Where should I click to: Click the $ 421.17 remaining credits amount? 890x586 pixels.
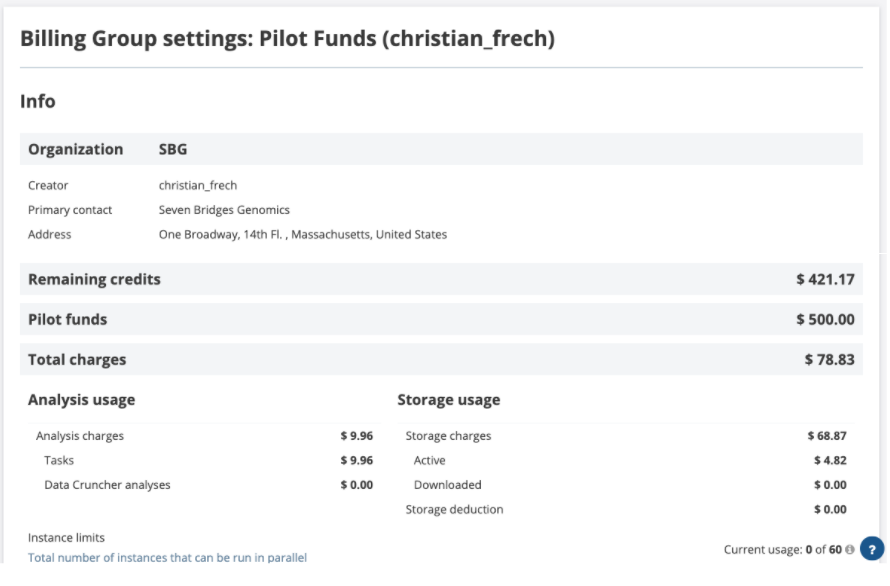coord(825,279)
